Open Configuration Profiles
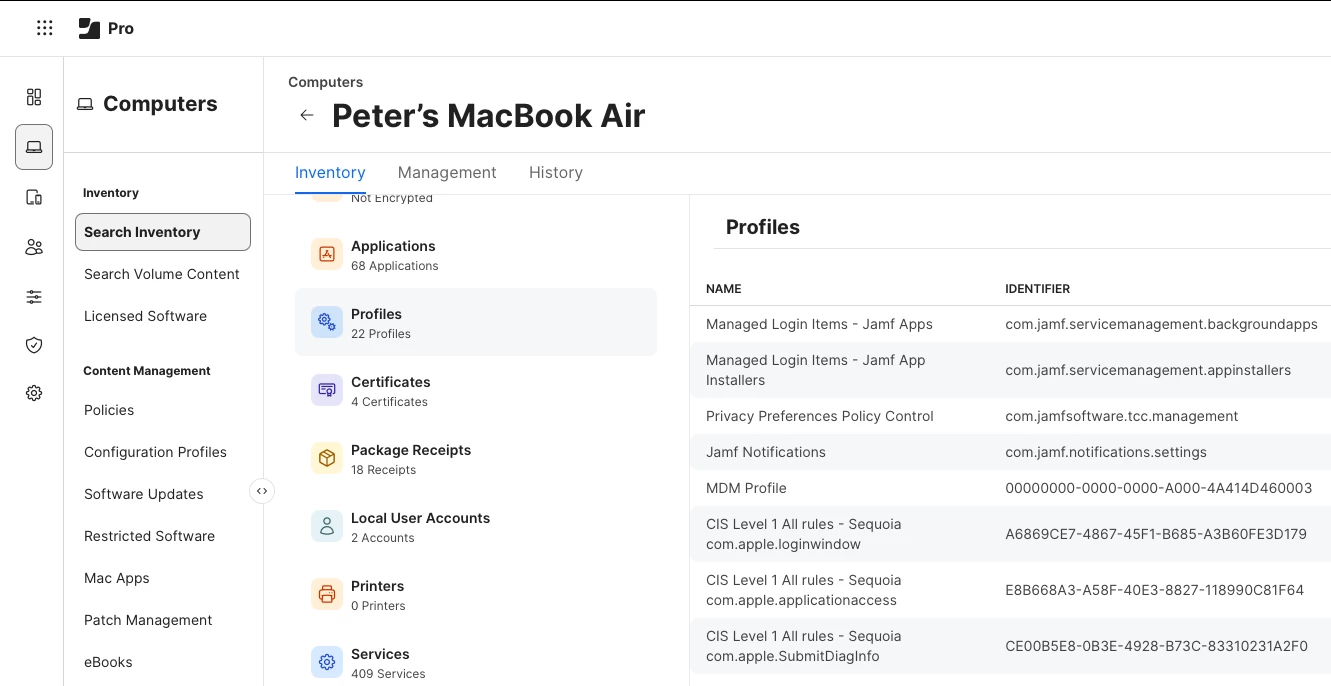Image resolution: width=1331 pixels, height=686 pixels. 155,452
